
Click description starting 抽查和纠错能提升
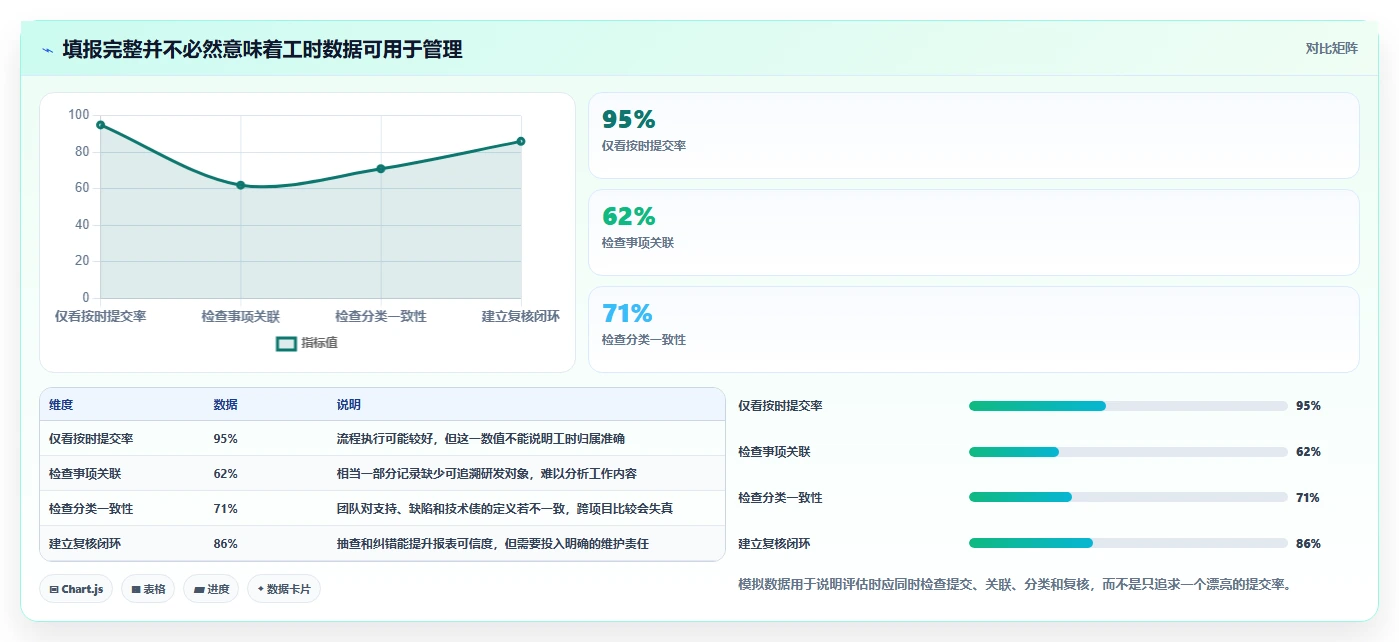pos(493,543)
